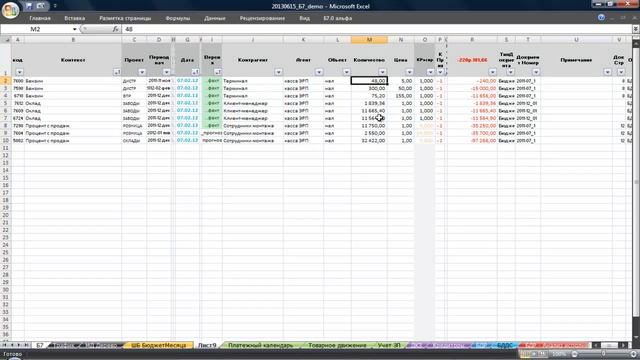640x360 pixels.
Task: Open the Excel Help question mark icon
Action: point(601,18)
